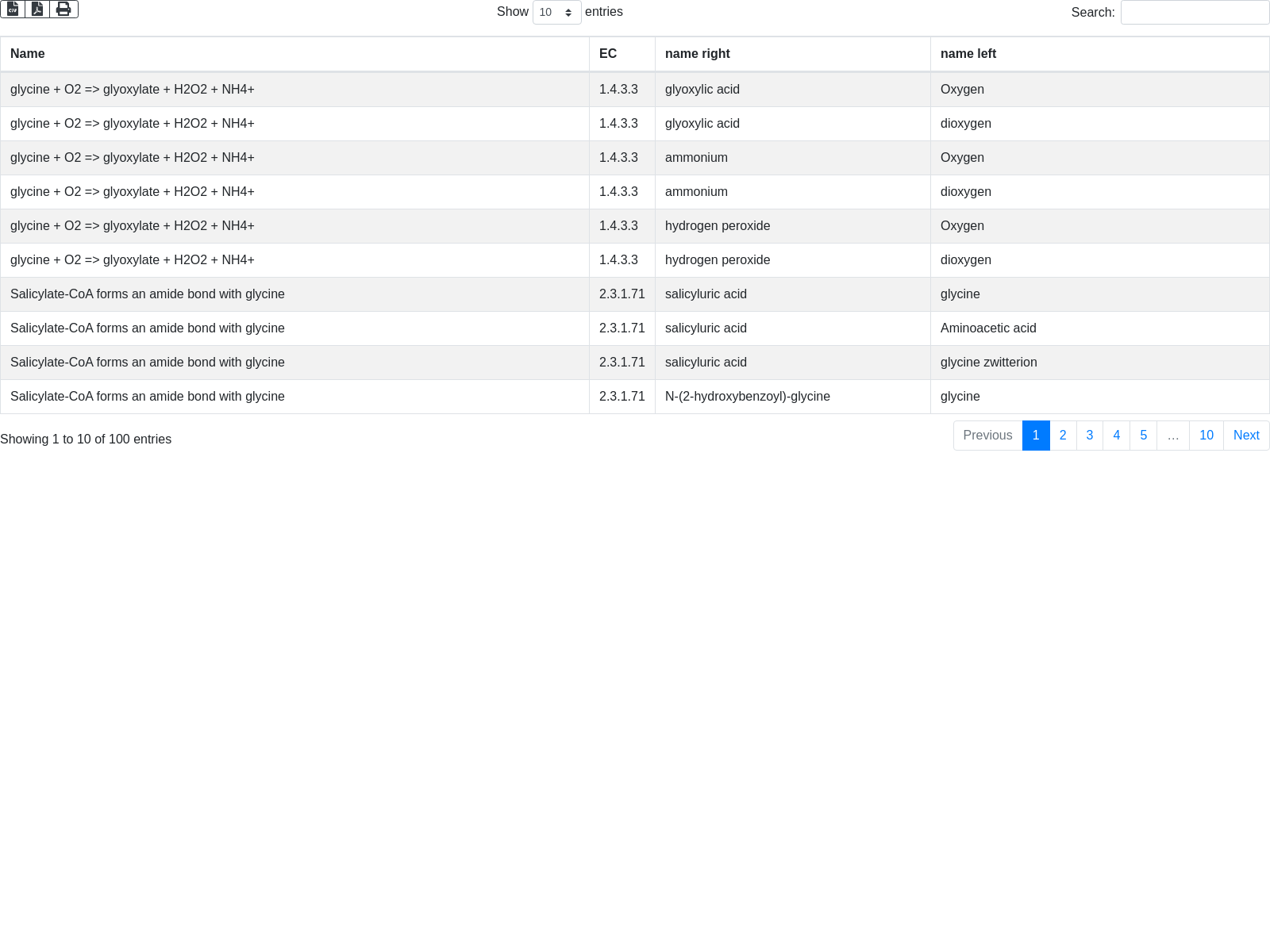
Task: Select row with N-(2-hydroxybenzoyl)-glycine
Action: (748, 397)
